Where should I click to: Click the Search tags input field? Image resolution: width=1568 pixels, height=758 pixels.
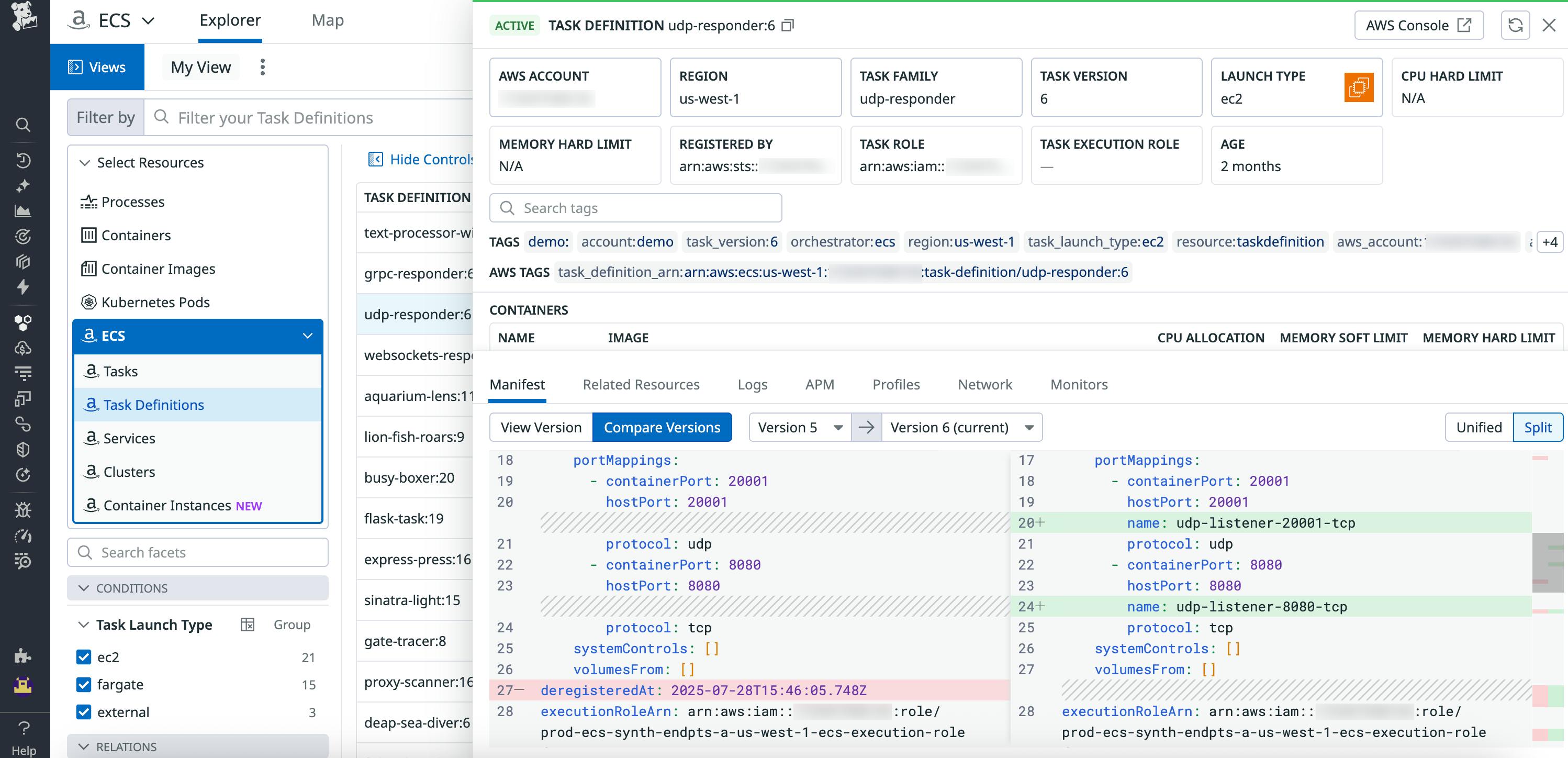tap(635, 208)
